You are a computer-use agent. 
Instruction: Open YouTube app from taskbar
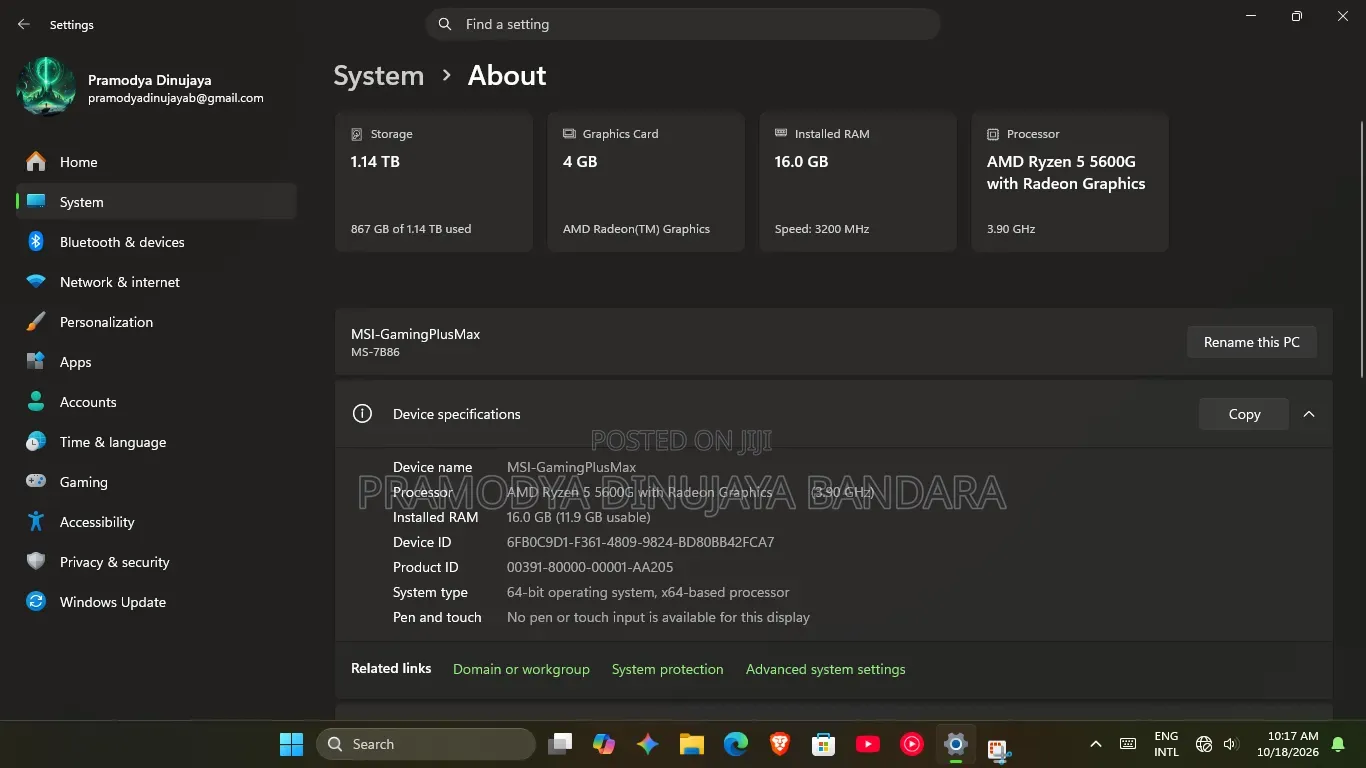click(x=868, y=744)
